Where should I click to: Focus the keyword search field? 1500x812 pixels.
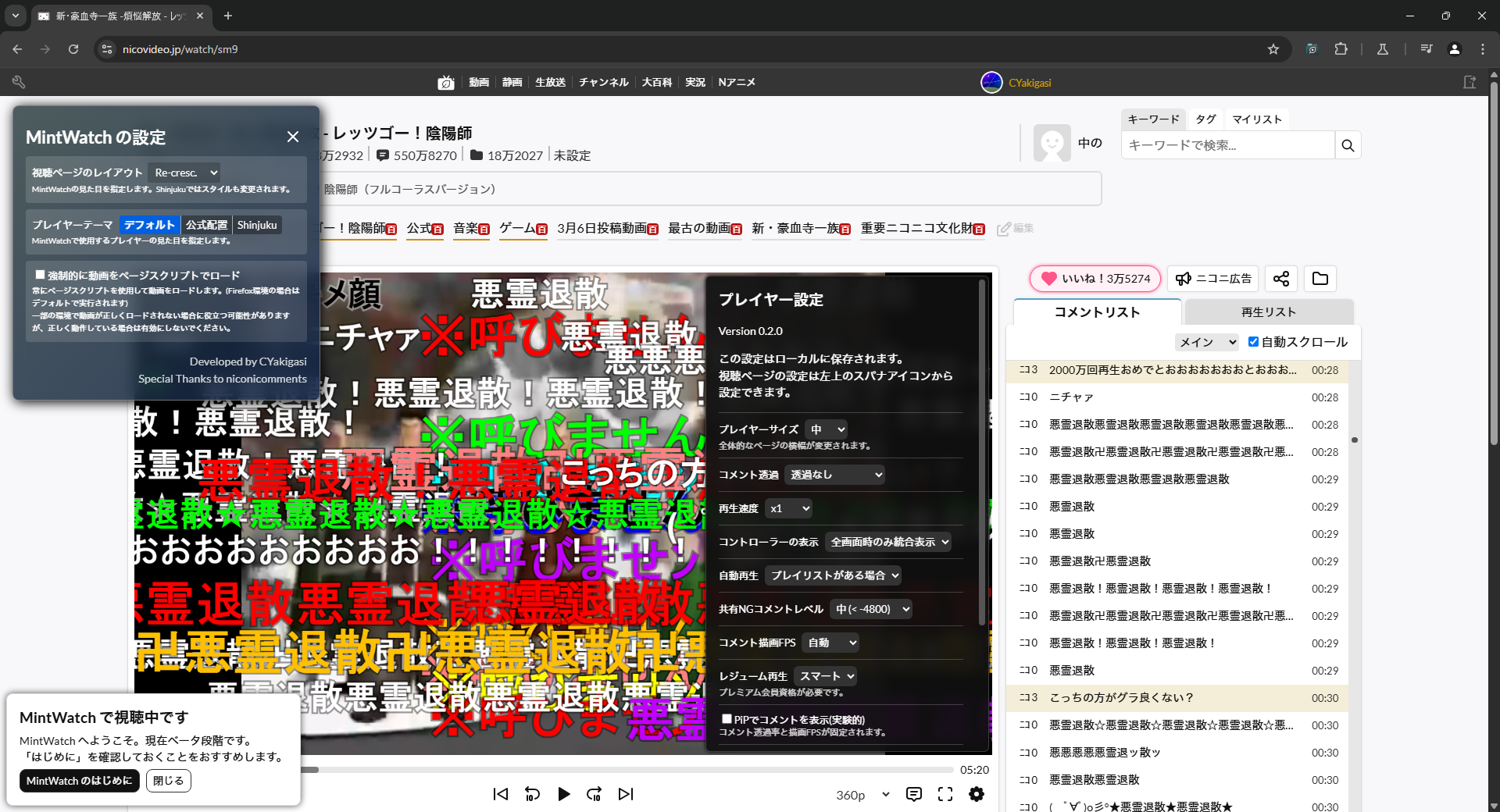(x=1227, y=145)
